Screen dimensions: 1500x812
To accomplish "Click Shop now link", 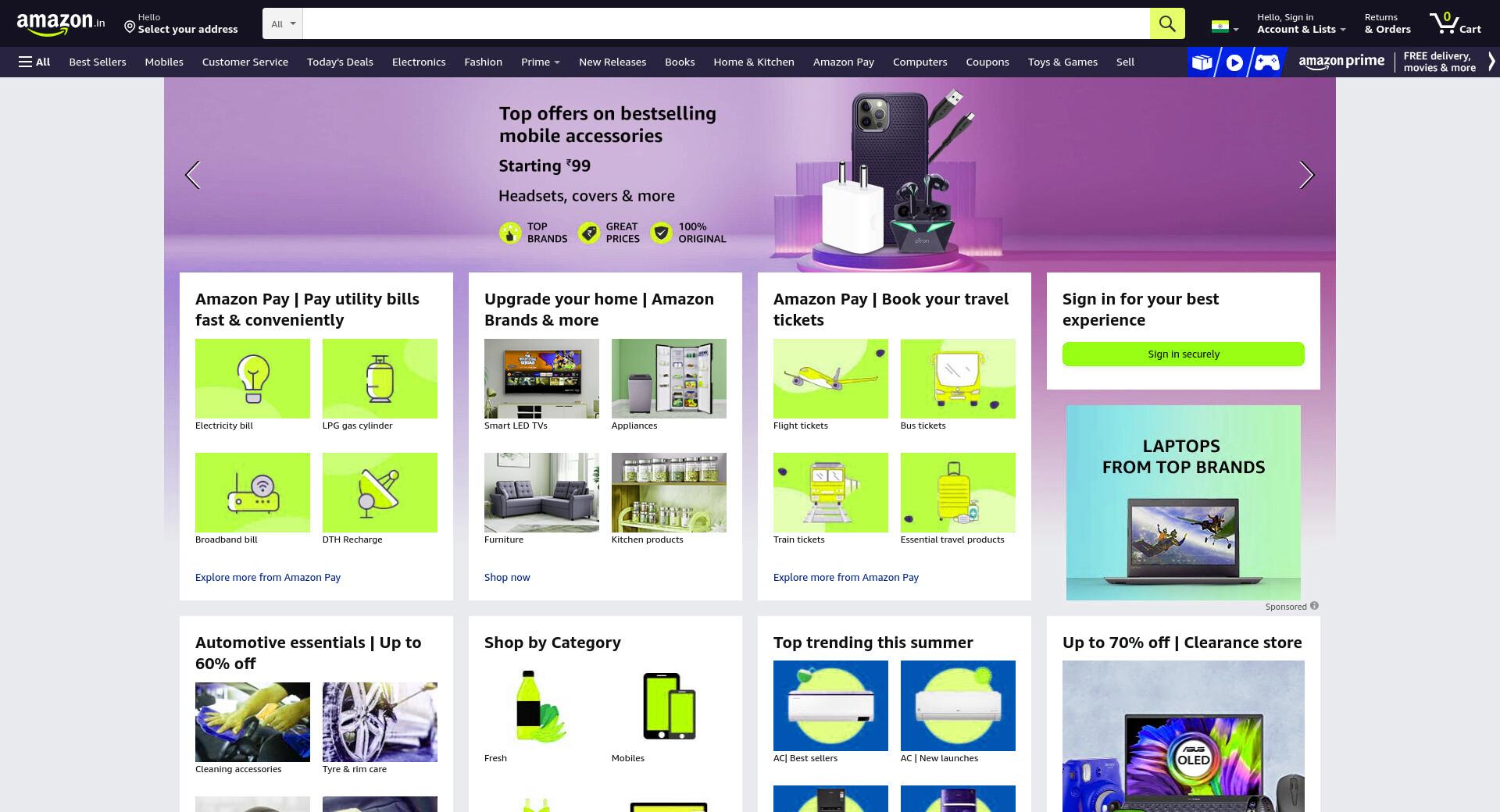I will pyautogui.click(x=507, y=577).
